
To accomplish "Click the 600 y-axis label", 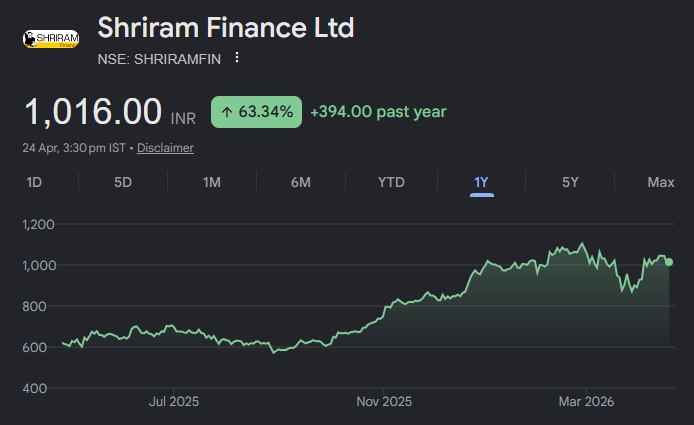I will 35,347.
